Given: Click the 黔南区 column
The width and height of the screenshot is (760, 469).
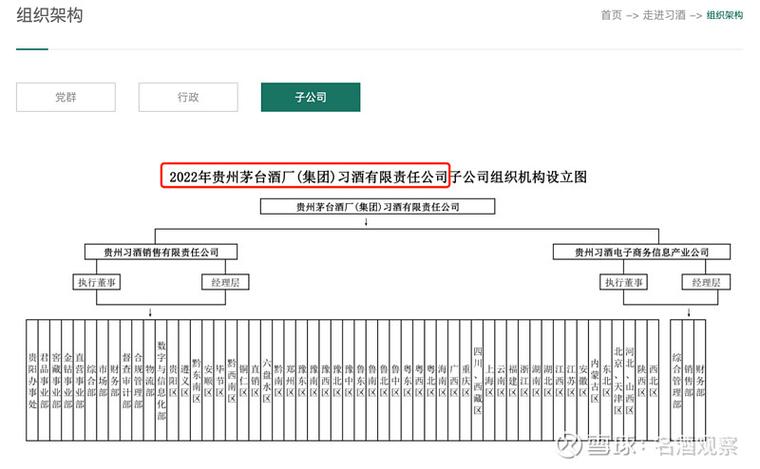Looking at the screenshot, I should [x=278, y=380].
